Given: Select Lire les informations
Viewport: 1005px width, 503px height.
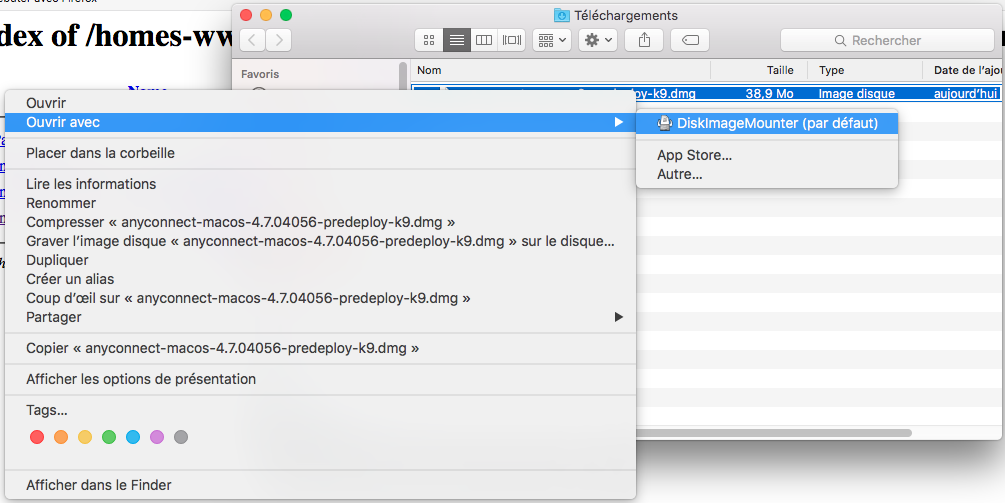Looking at the screenshot, I should (x=91, y=184).
